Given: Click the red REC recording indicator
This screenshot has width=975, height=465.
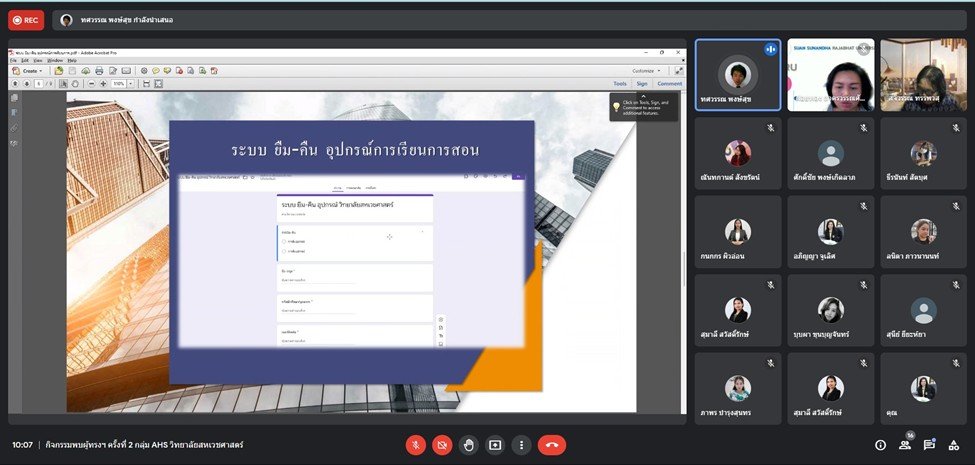Looking at the screenshot, I should coord(26,19).
